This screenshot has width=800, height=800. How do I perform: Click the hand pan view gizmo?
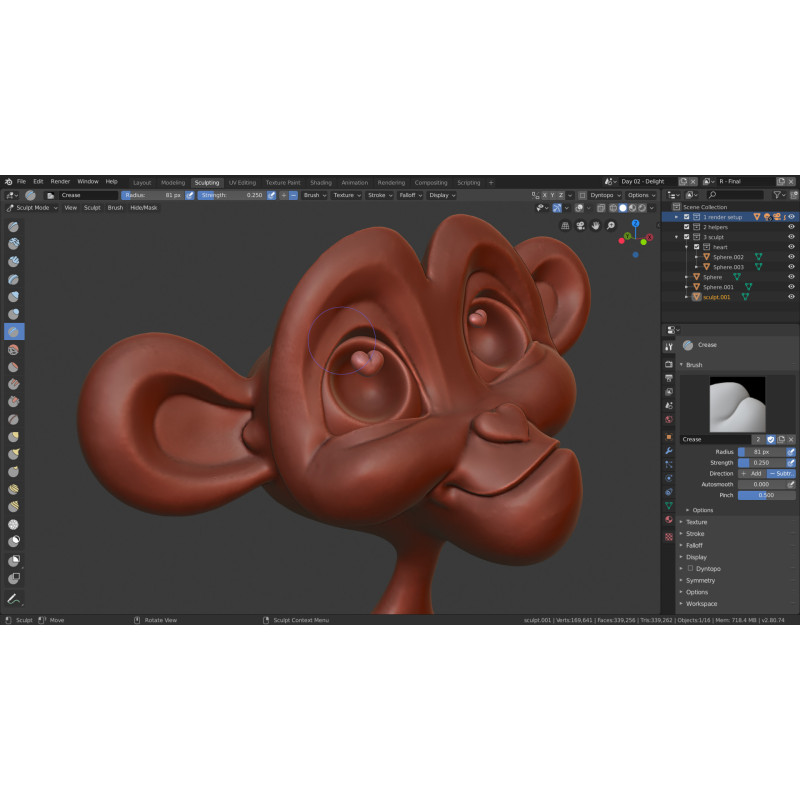coord(596,226)
